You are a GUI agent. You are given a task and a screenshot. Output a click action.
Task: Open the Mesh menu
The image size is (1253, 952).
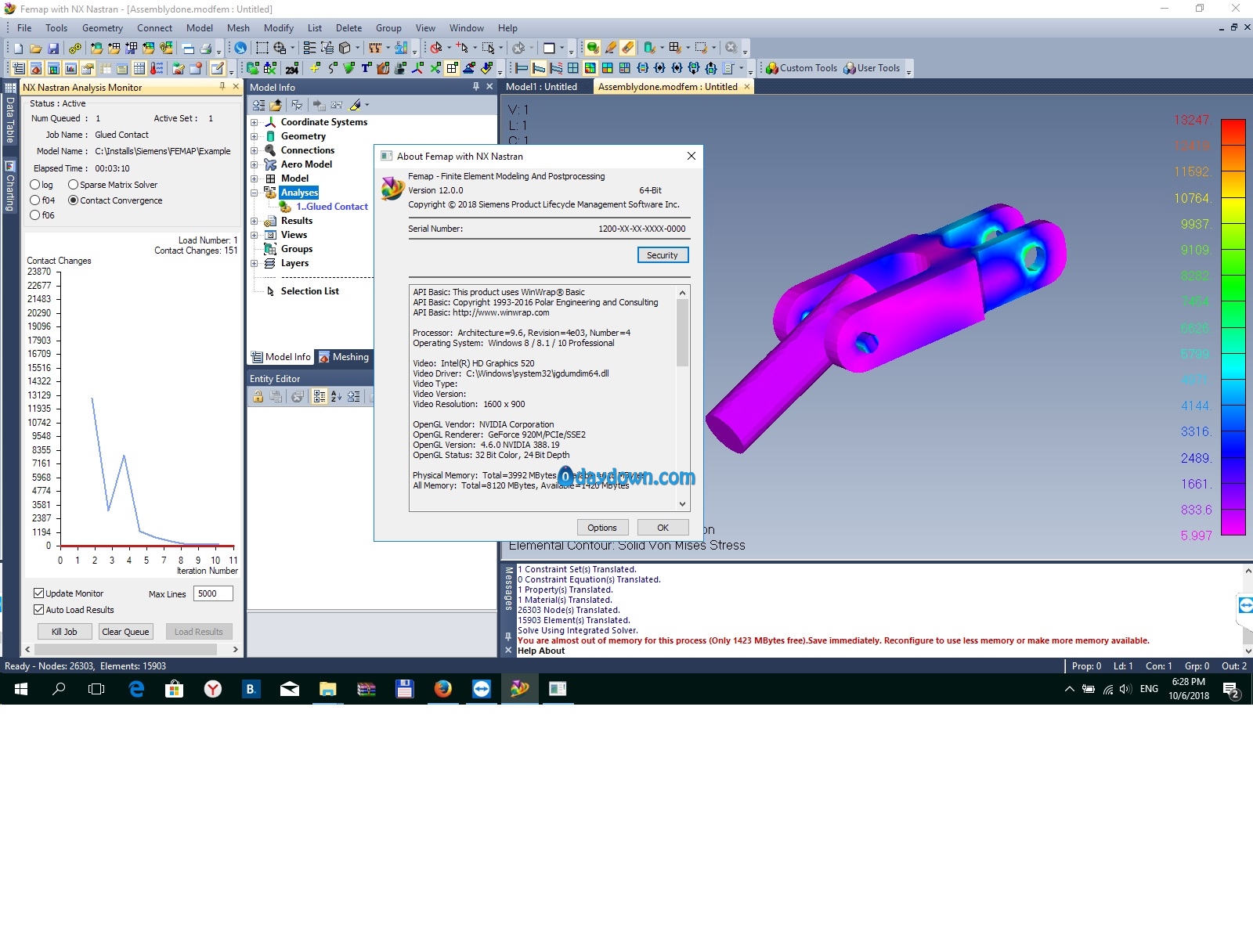click(x=238, y=28)
